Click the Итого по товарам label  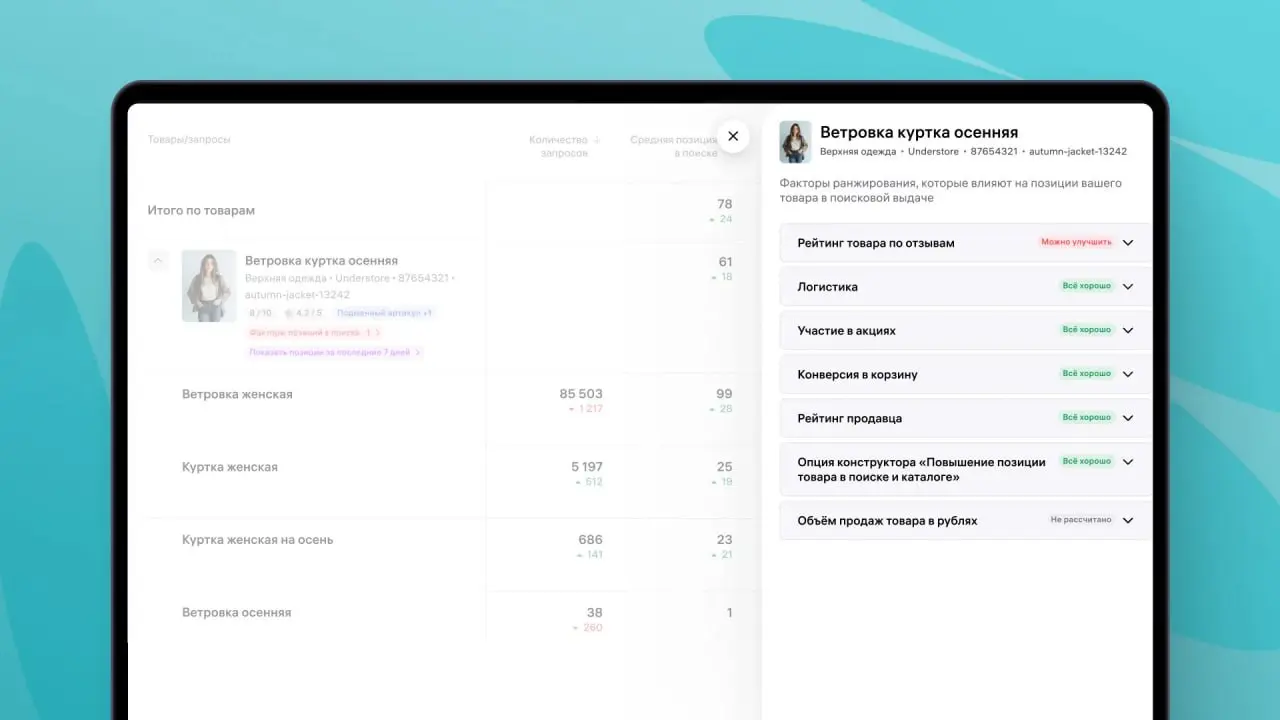201,211
